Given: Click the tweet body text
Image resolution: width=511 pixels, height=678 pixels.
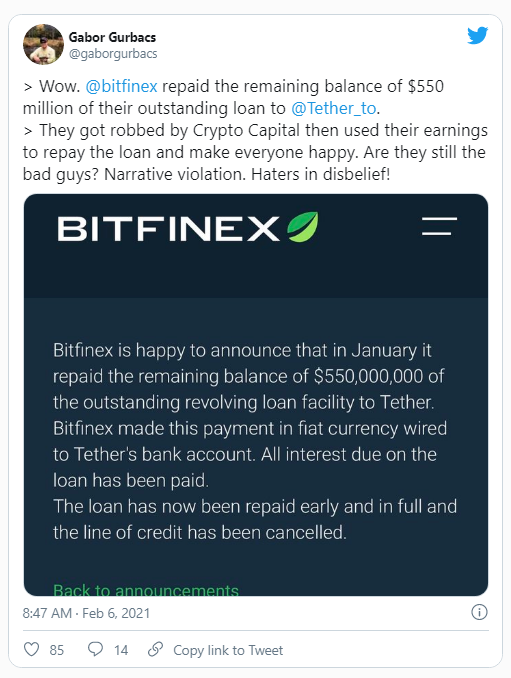Looking at the screenshot, I should pos(255,130).
